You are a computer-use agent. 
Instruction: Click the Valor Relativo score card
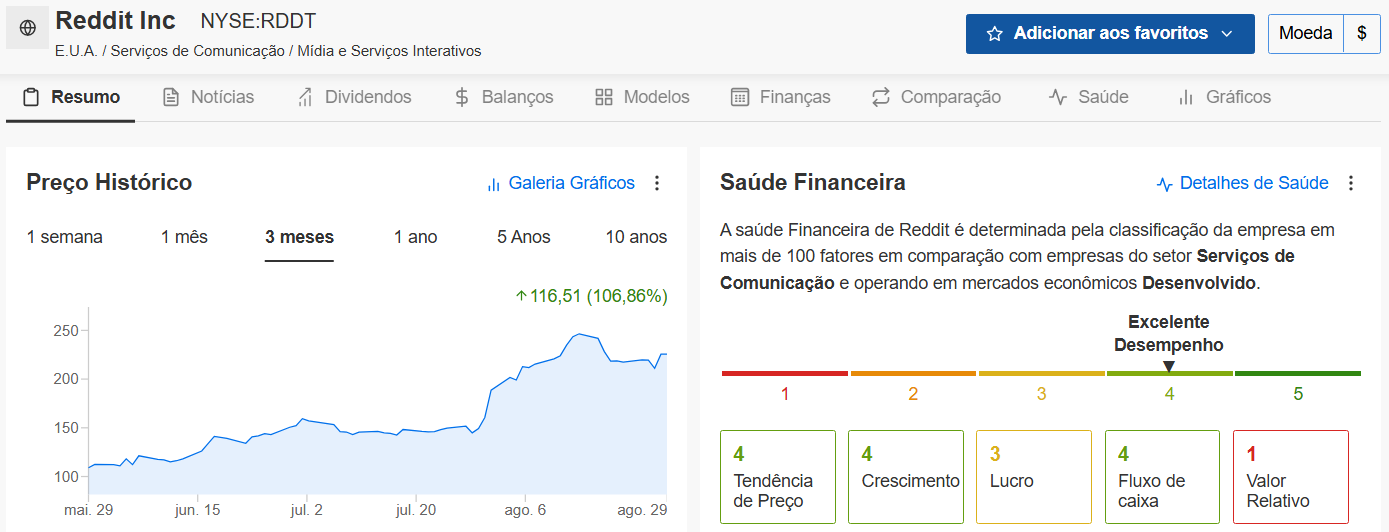click(1291, 477)
